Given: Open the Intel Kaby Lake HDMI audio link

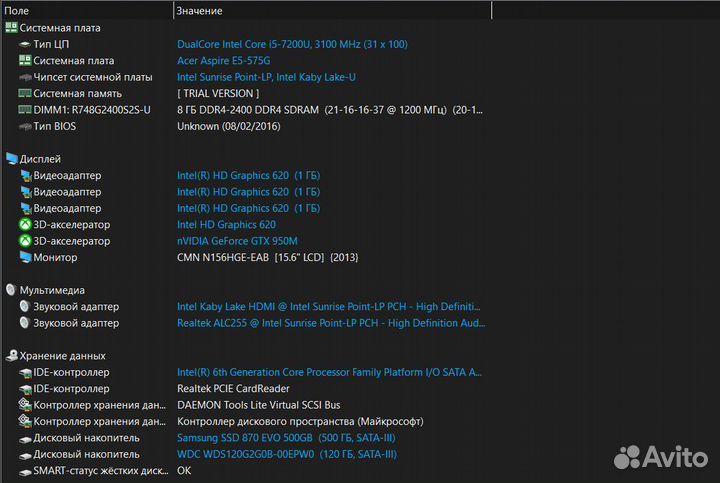Looking at the screenshot, I should (x=329, y=306).
